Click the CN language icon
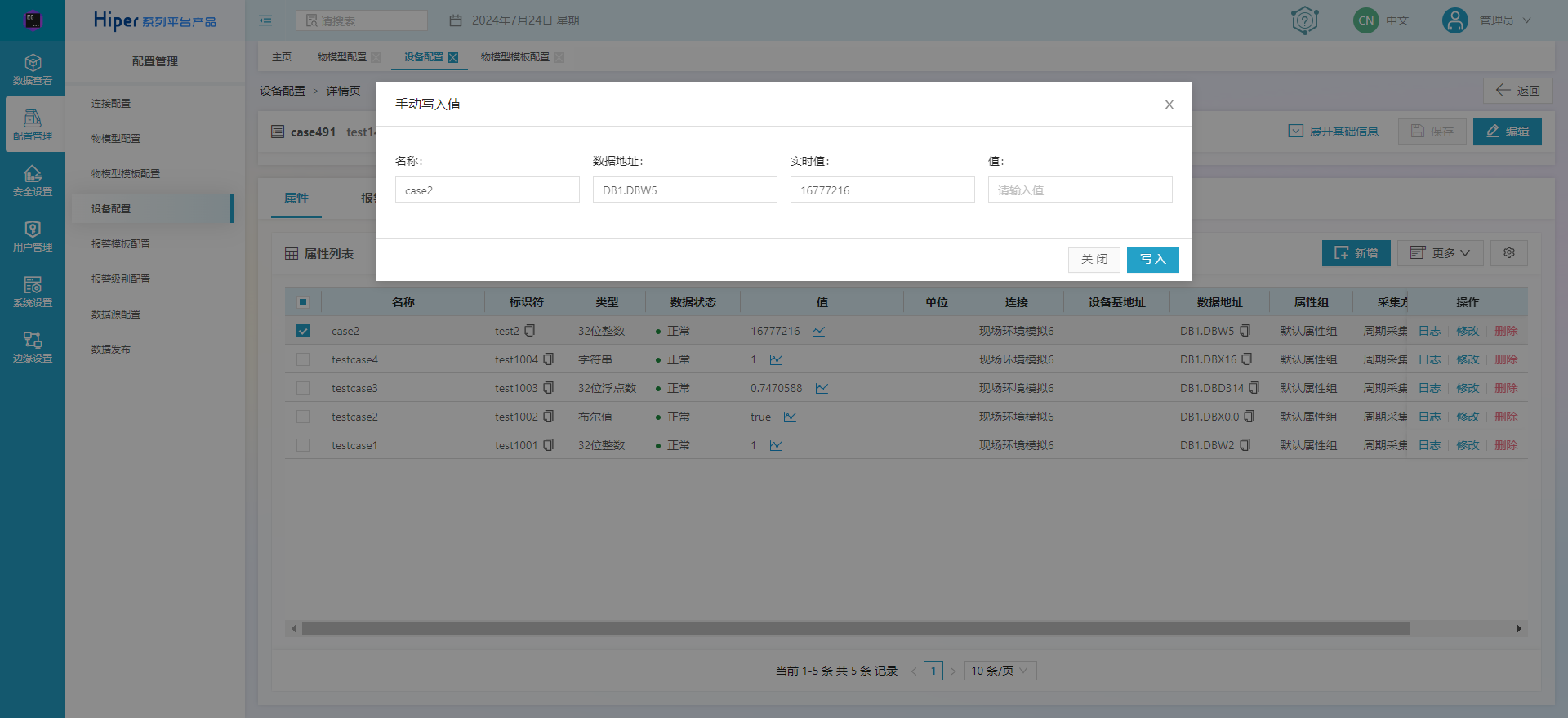 pyautogui.click(x=1365, y=20)
